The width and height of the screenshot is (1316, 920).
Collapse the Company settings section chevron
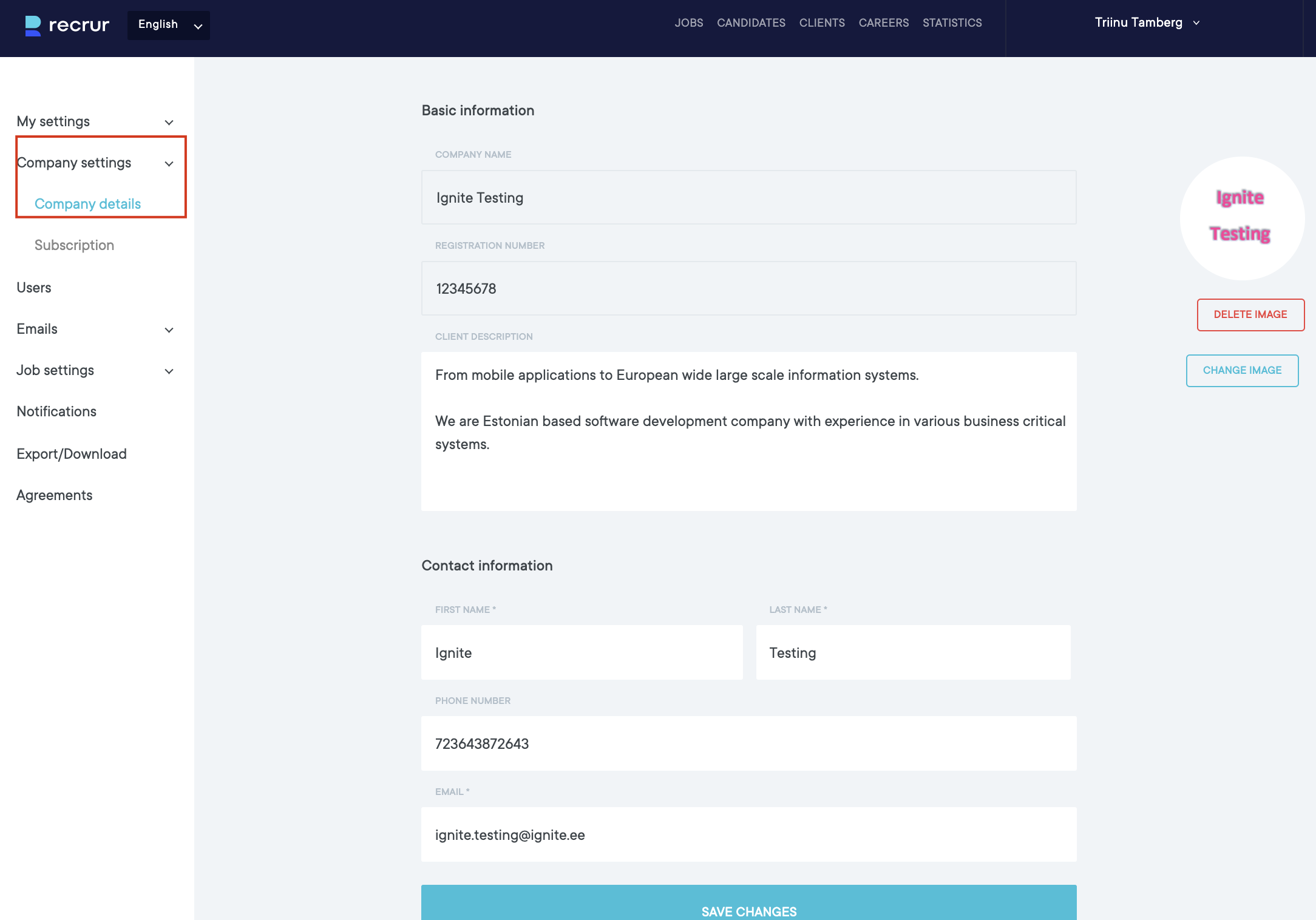point(169,163)
